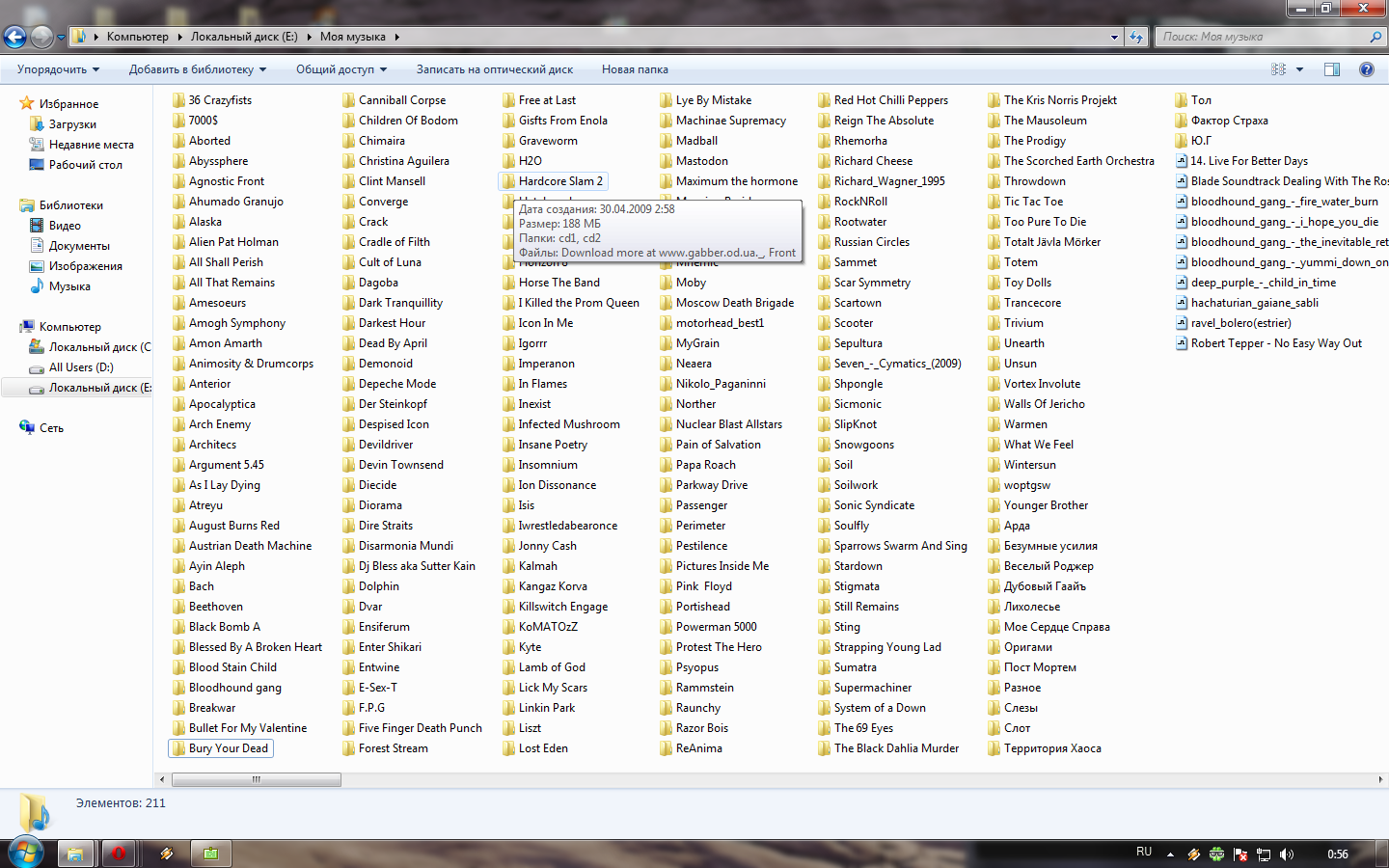Expand the arrow after Компьютер in the address bar

click(178, 37)
